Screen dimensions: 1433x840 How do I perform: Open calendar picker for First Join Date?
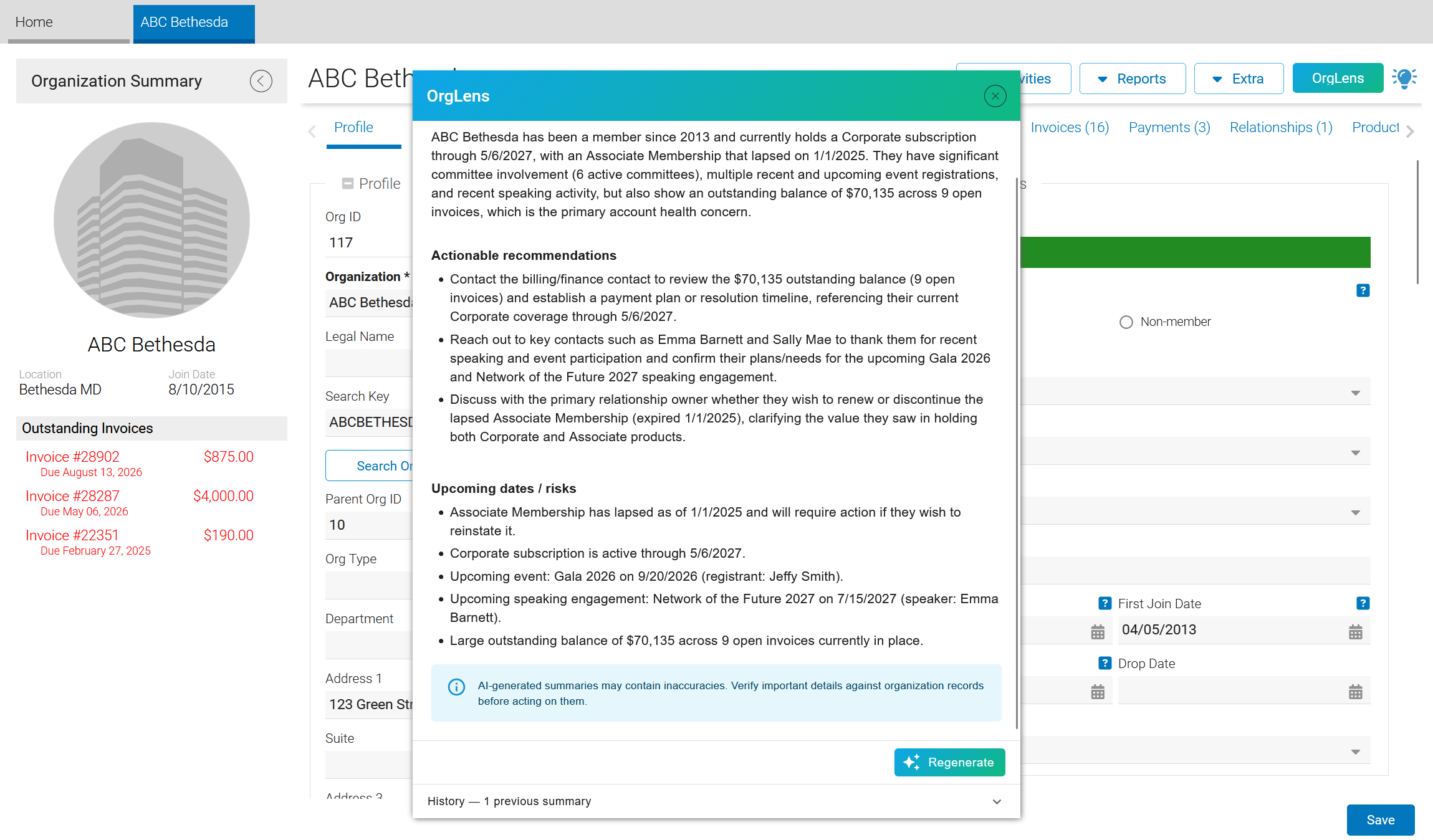coord(1355,632)
